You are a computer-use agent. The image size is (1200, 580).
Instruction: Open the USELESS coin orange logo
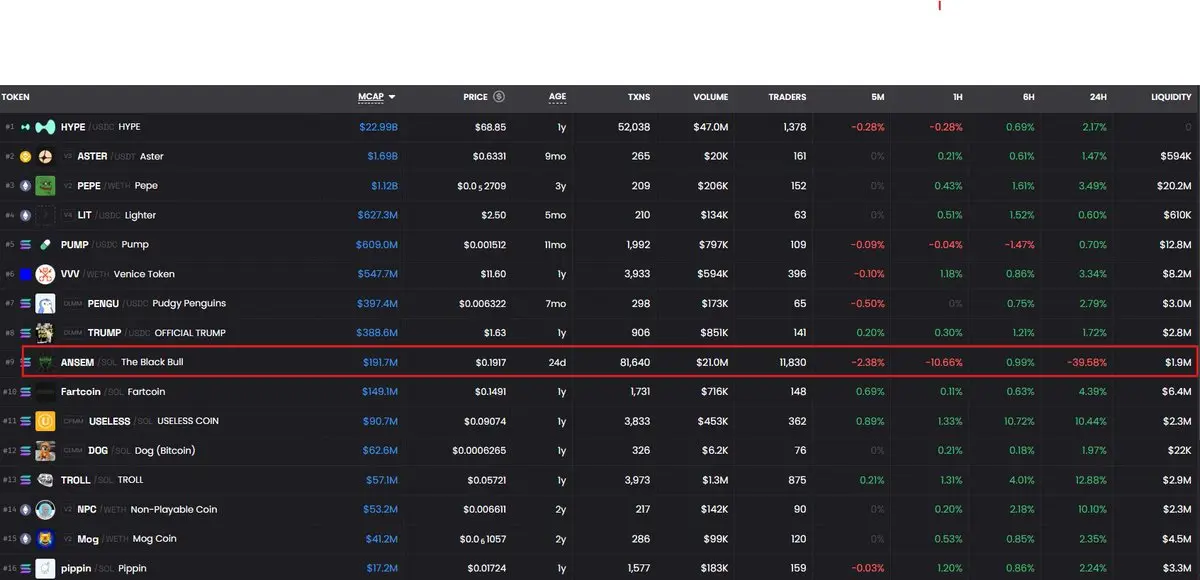(45, 421)
